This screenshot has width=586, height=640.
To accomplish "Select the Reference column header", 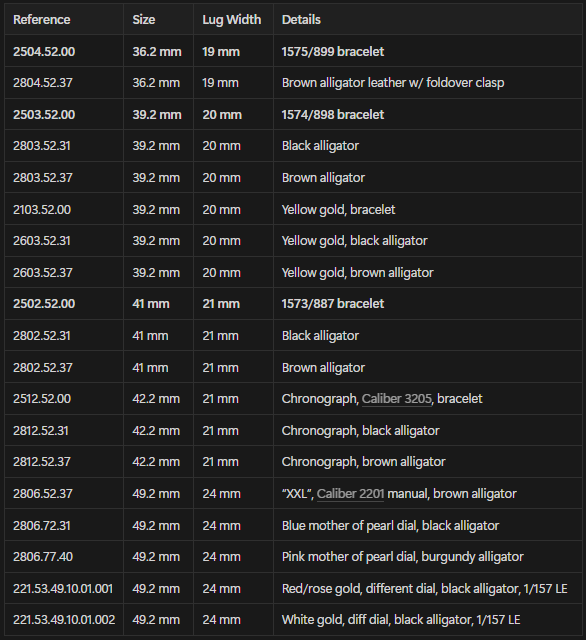I will click(x=64, y=20).
